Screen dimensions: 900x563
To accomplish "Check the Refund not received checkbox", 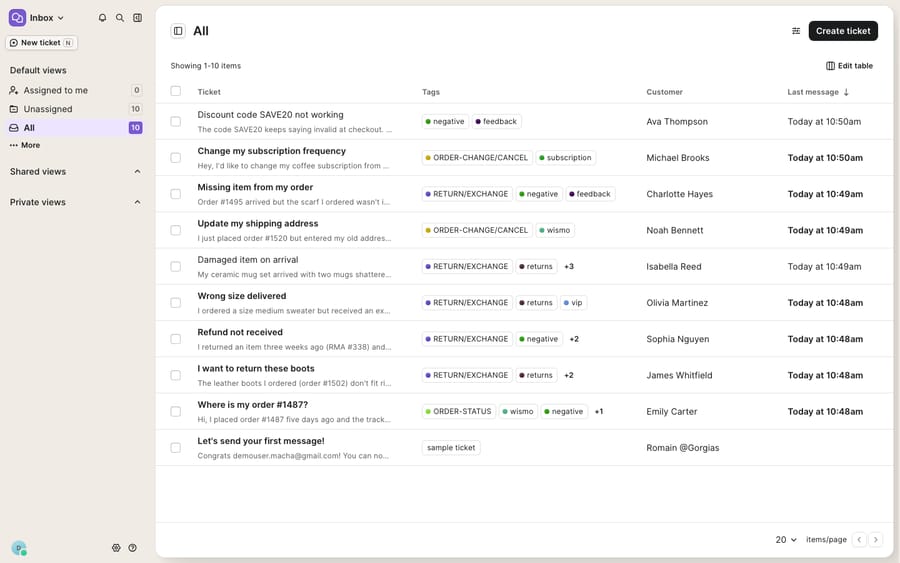I will 176,339.
